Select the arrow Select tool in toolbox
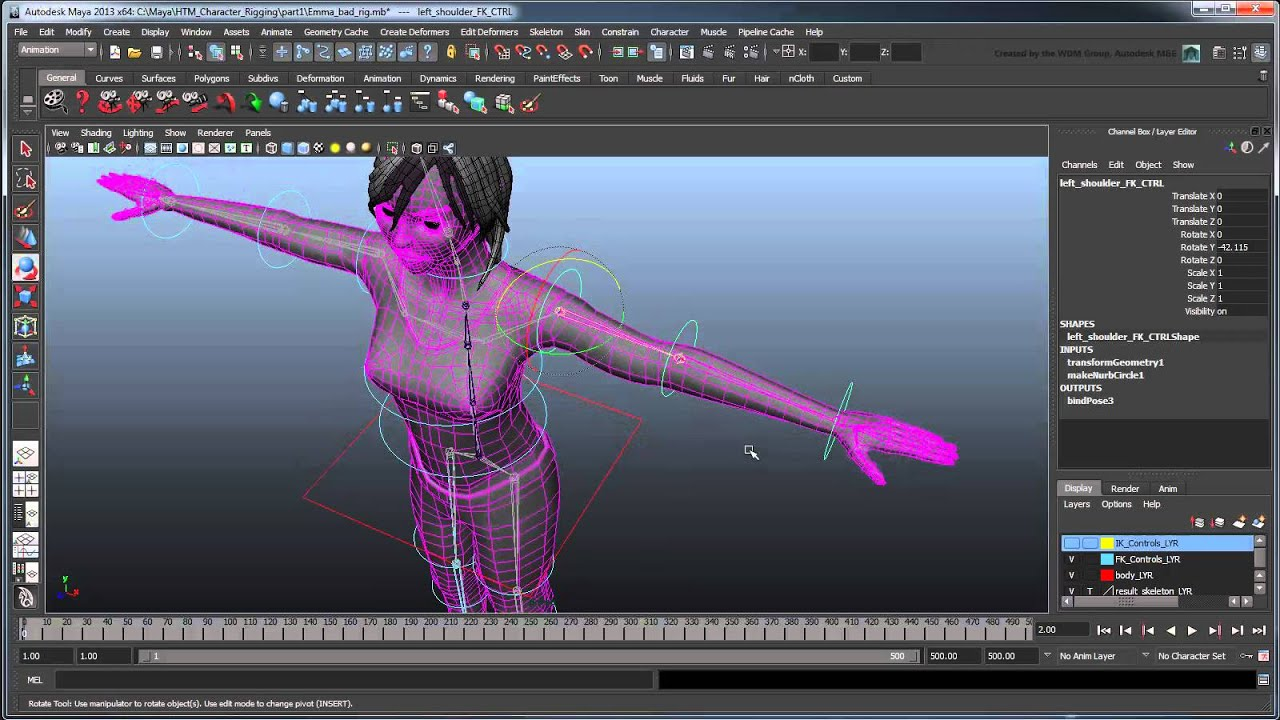The image size is (1280, 720). pos(26,150)
